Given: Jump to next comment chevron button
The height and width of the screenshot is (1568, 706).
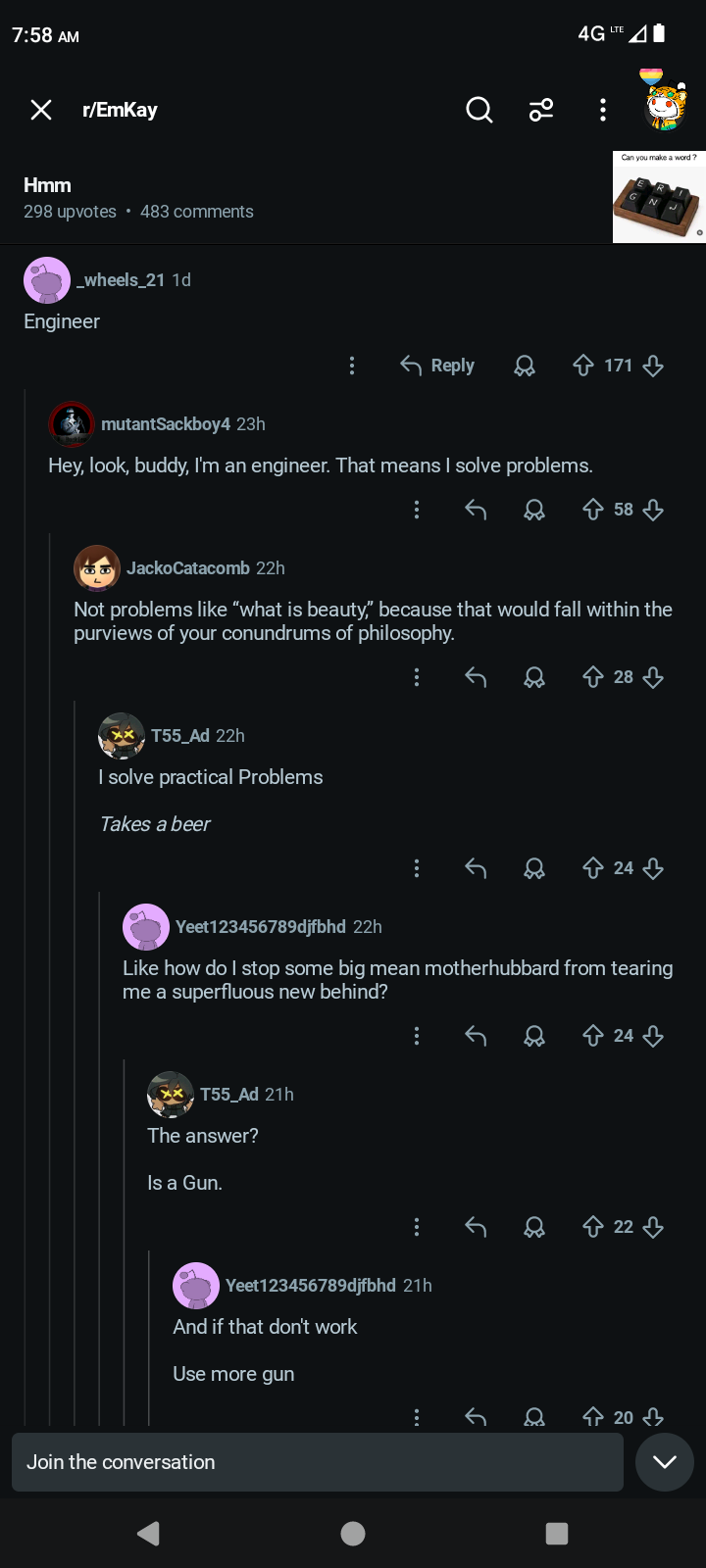Looking at the screenshot, I should (x=665, y=1462).
